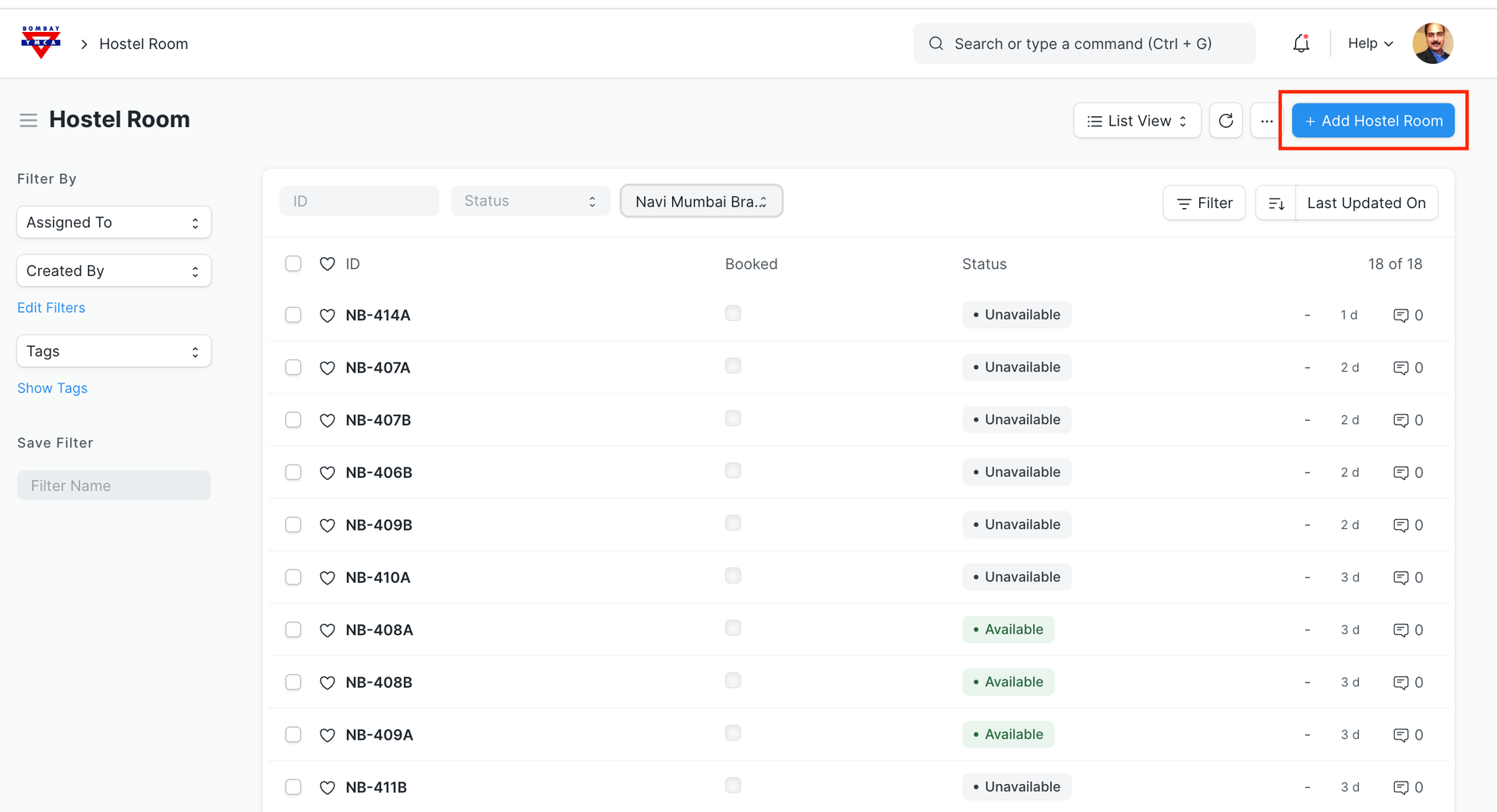Click the Edit Filters link
The image size is (1497, 812).
click(x=51, y=308)
